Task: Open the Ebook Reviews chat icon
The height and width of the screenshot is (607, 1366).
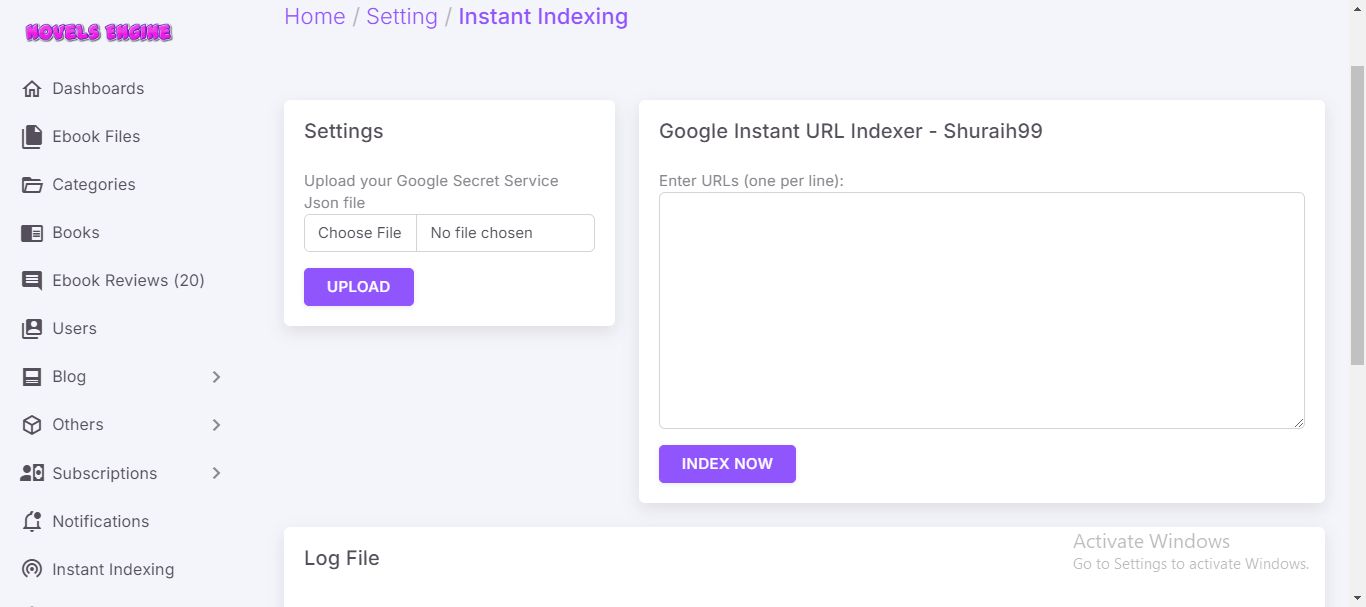Action: (32, 281)
